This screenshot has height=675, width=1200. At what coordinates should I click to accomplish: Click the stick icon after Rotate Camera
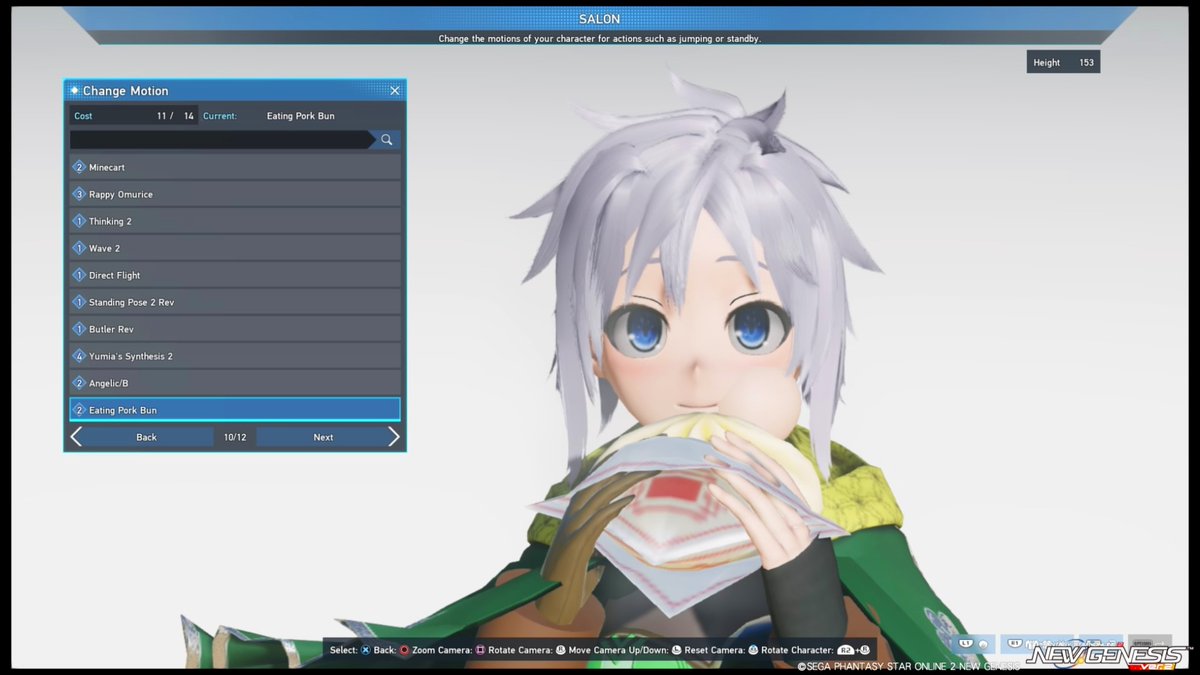coord(561,650)
